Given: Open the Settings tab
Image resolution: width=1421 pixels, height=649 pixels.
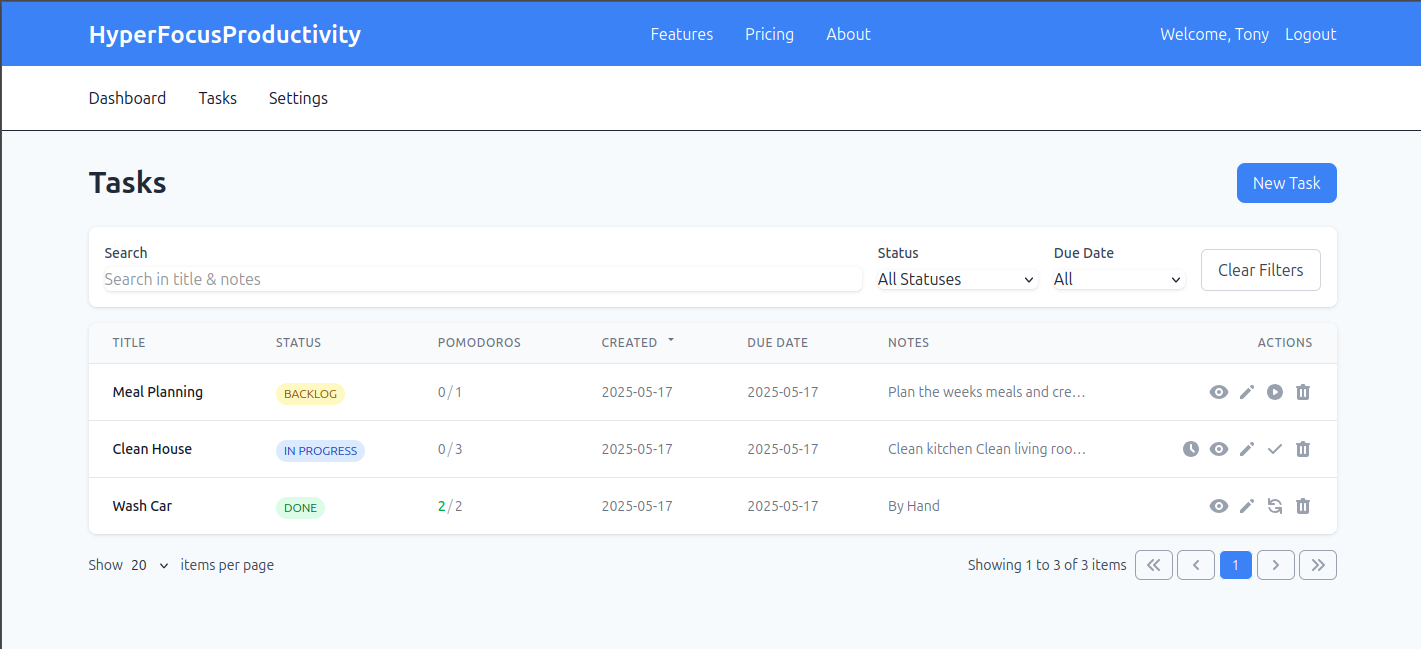Looking at the screenshot, I should coord(298,98).
